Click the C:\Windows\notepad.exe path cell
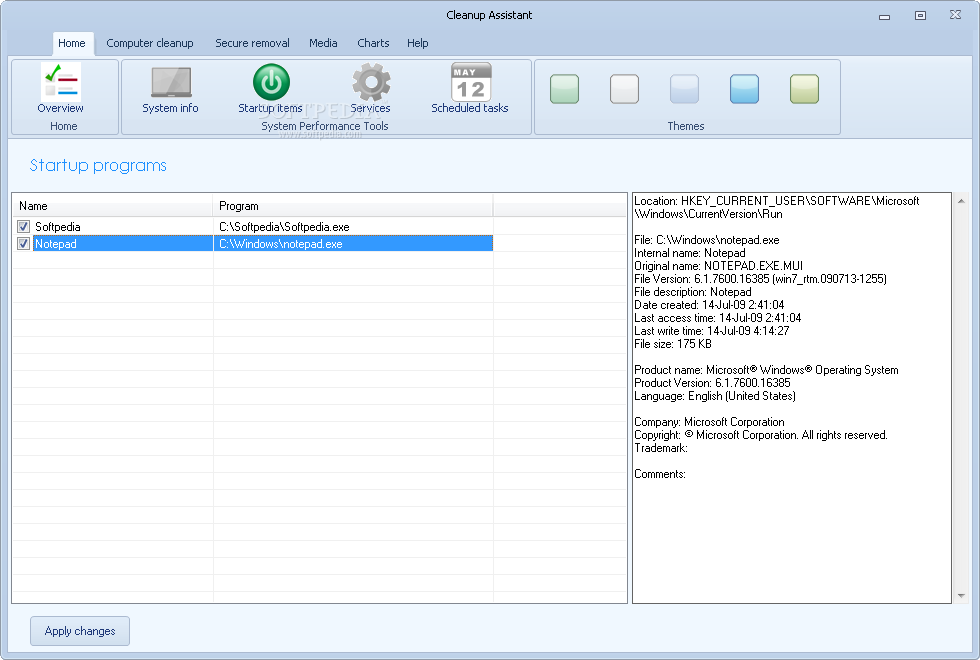Image resolution: width=980 pixels, height=660 pixels. (x=281, y=244)
